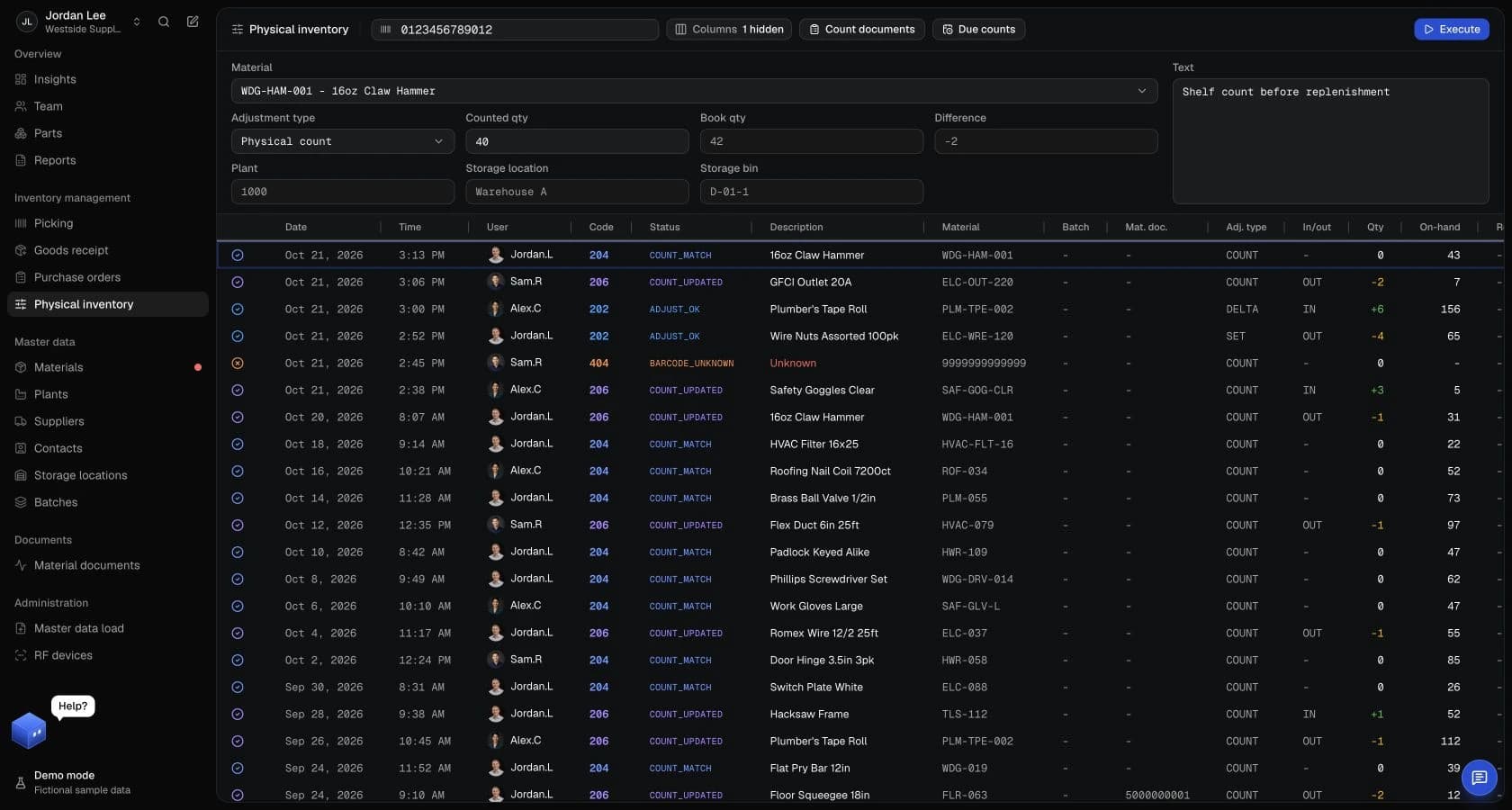
Task: Click the Flat Pry Bar 12in description
Action: tap(810, 769)
